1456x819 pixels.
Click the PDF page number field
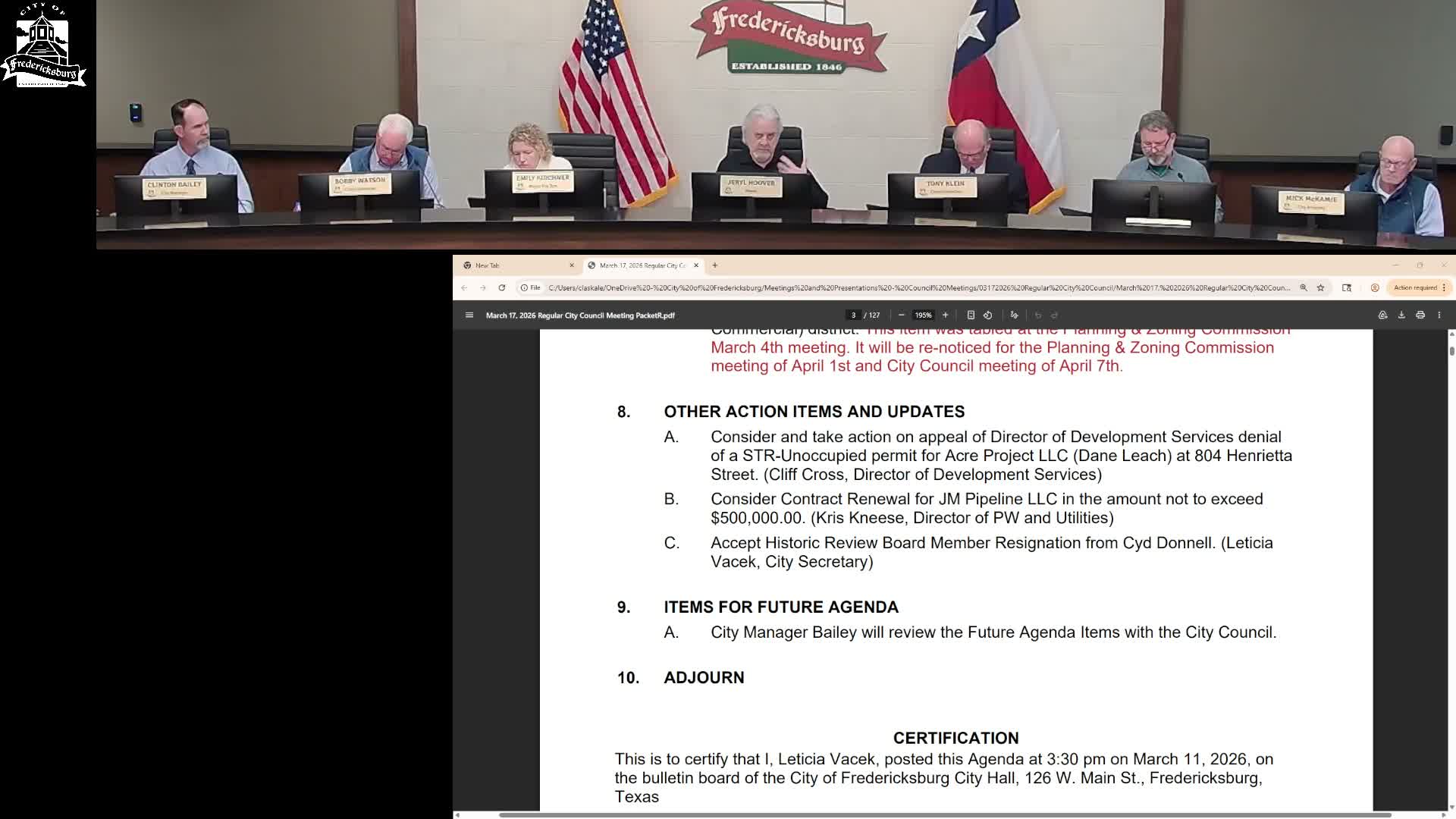[x=853, y=315]
